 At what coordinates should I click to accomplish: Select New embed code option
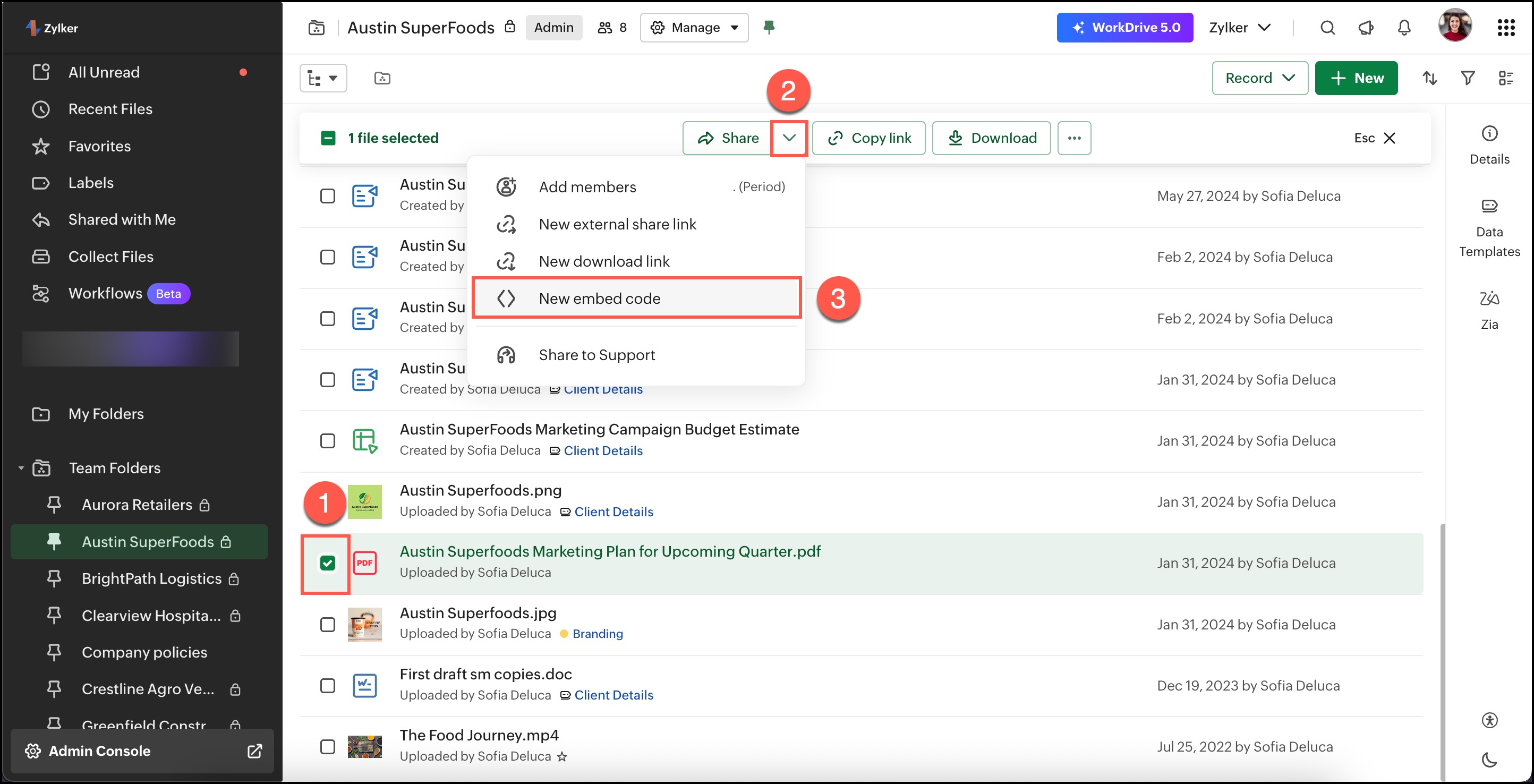click(x=636, y=298)
